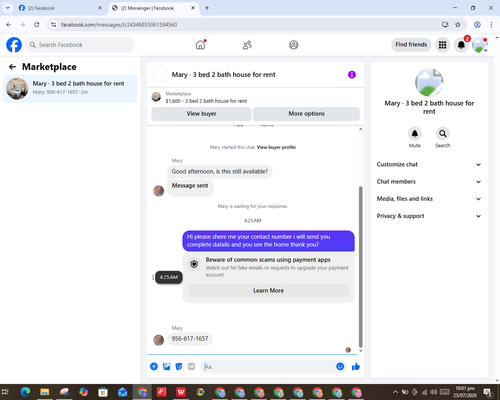Open conversation information with the purple icon

click(352, 75)
